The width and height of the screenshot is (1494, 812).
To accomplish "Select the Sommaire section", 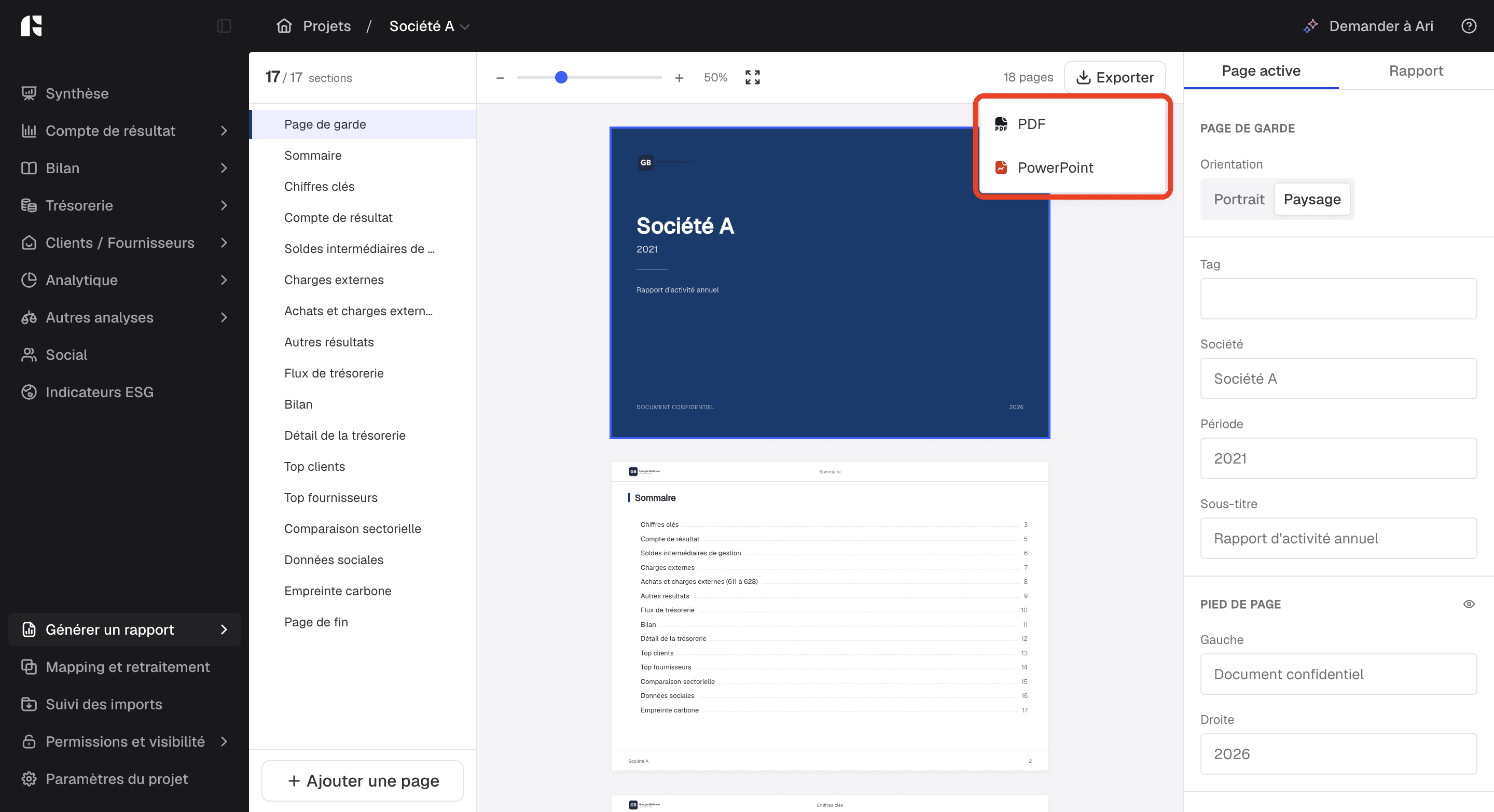I will click(x=363, y=156).
